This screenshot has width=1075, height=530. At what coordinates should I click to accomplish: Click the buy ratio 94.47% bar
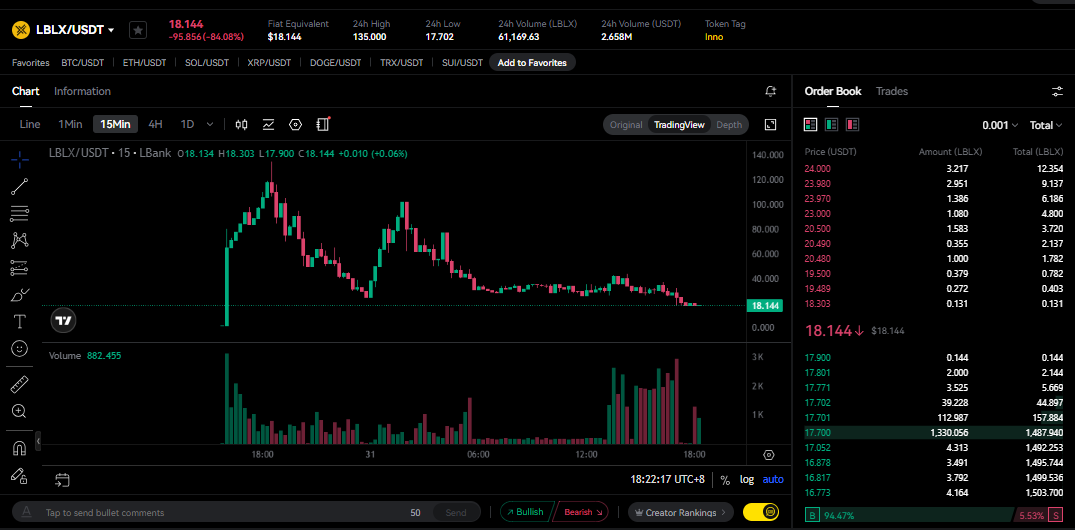(x=908, y=515)
